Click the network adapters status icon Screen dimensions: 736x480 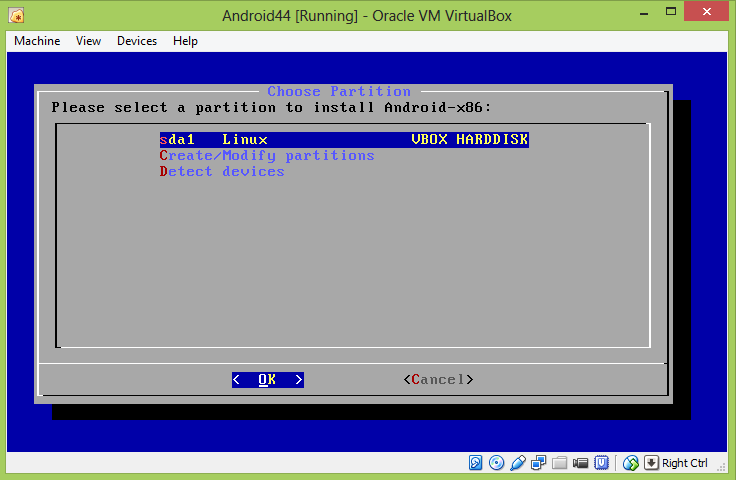(538, 463)
